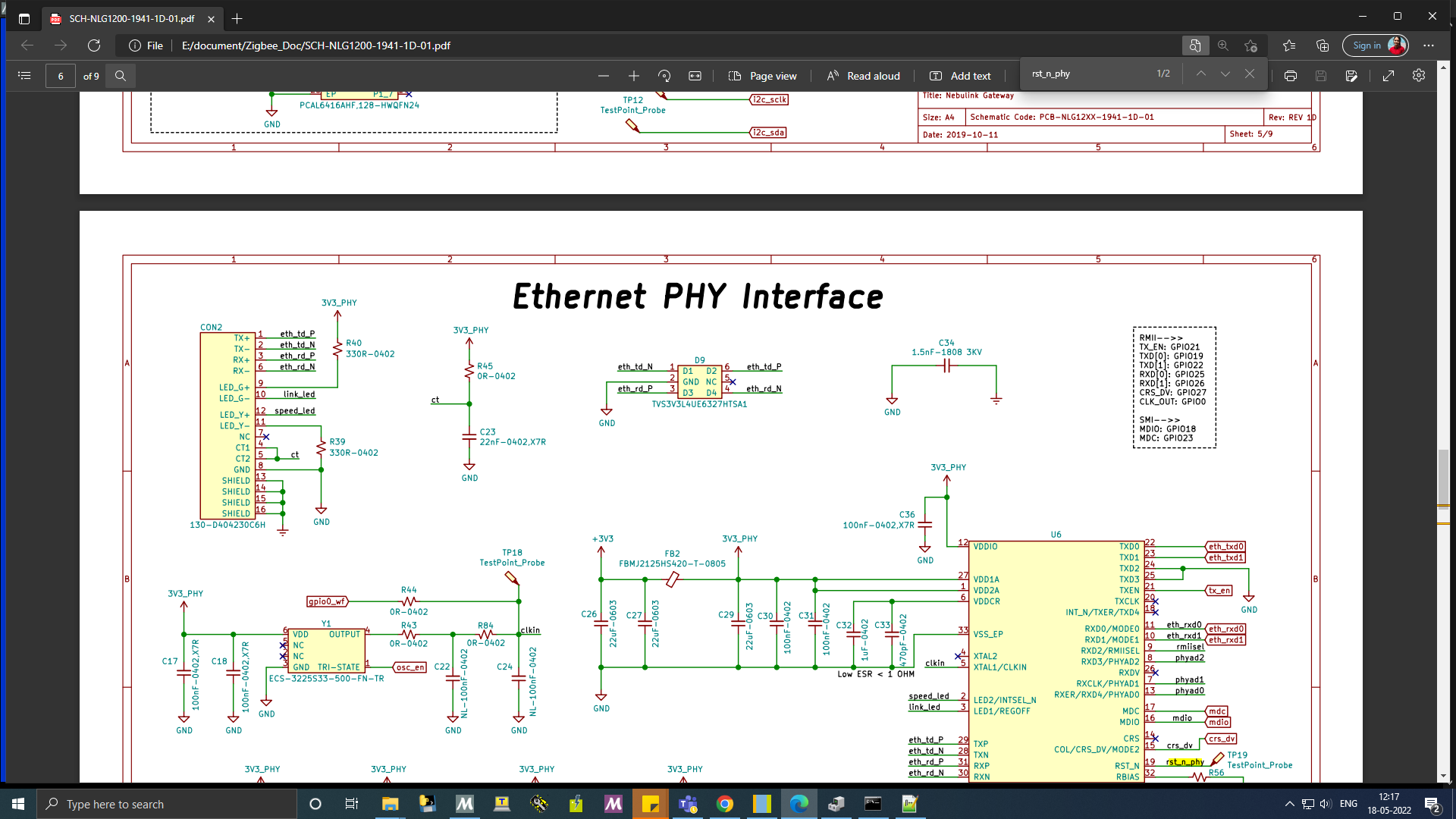
Task: Click the ENG language indicator
Action: (x=1348, y=804)
